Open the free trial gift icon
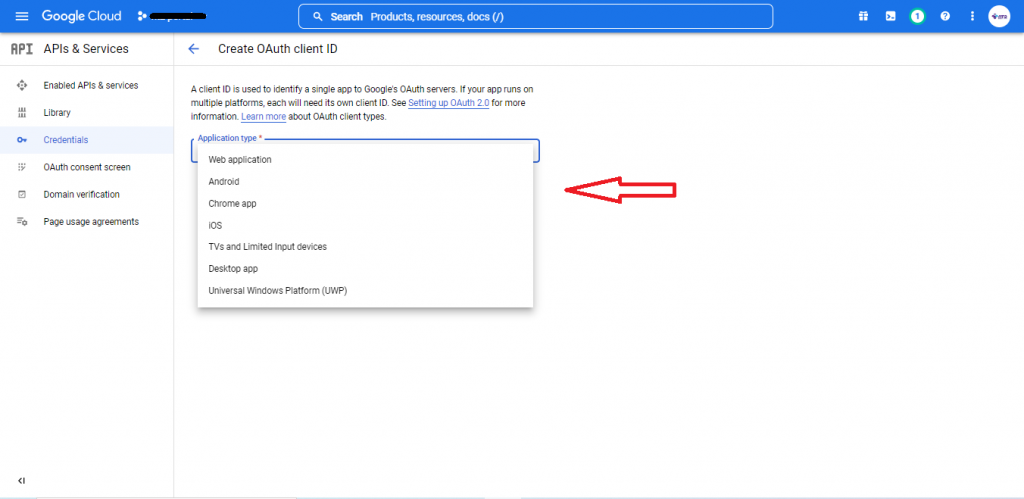Viewport: 1024px width, 499px height. coord(863,16)
